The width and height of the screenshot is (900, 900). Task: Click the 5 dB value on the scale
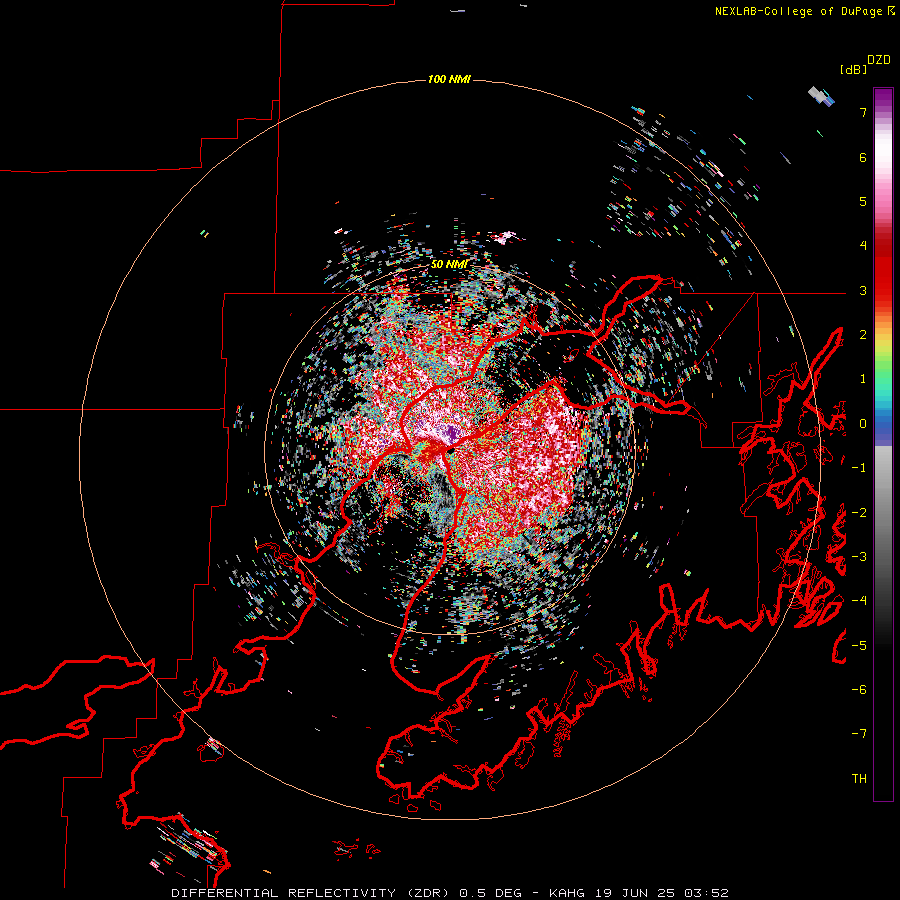coord(863,201)
